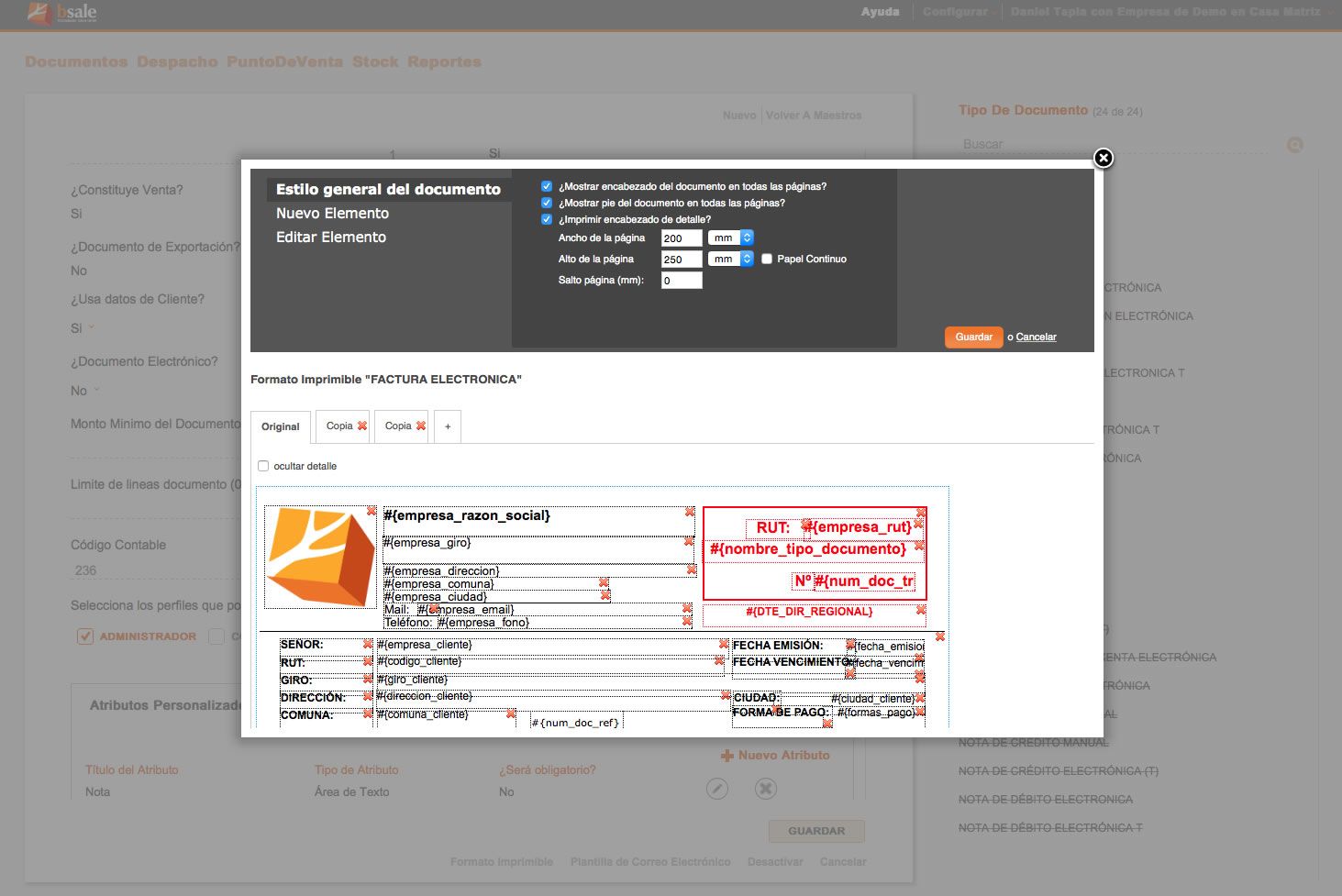1342x896 pixels.
Task: Open page height unit mm dropdown
Action: (x=730, y=259)
